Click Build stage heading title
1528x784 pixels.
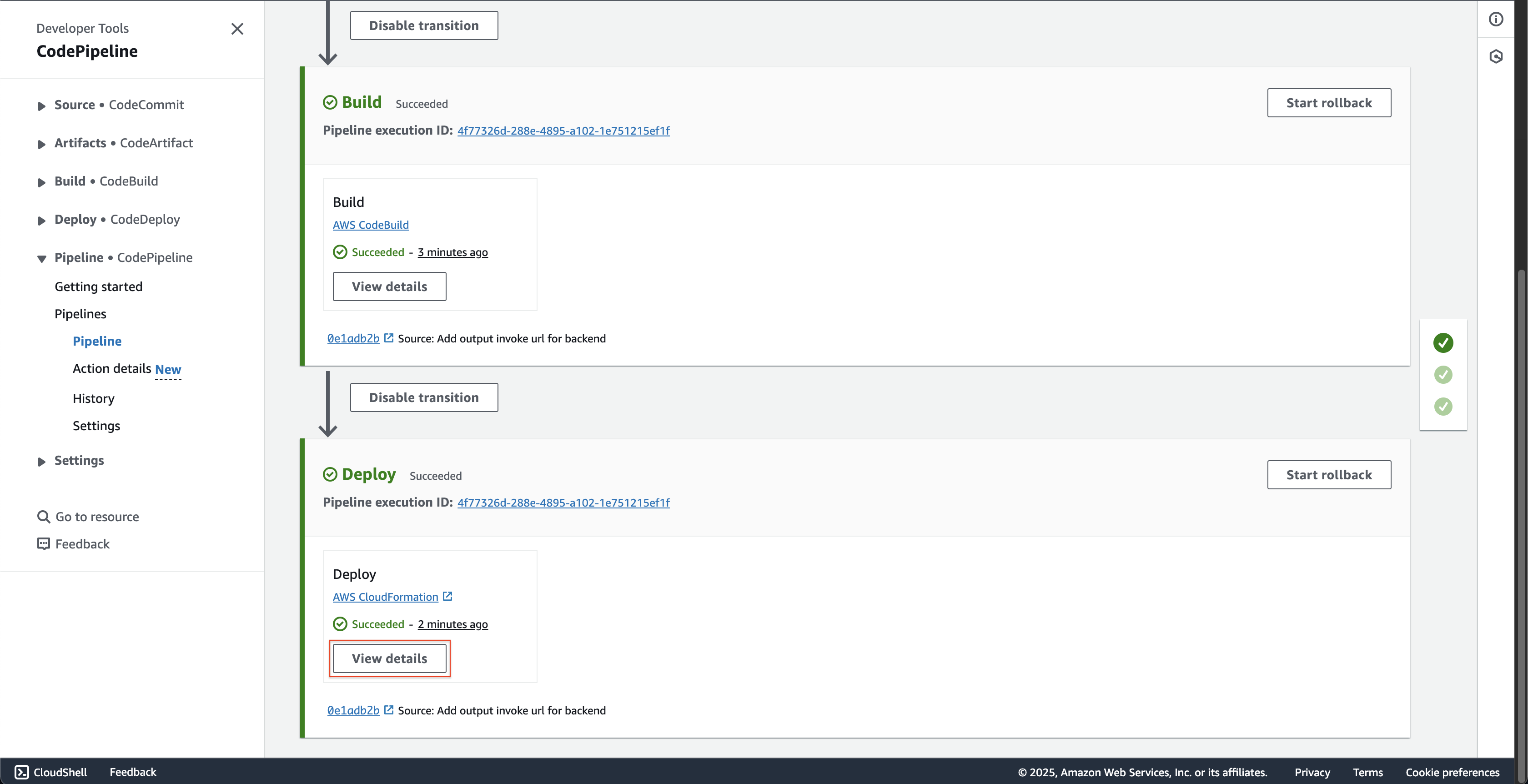click(362, 102)
